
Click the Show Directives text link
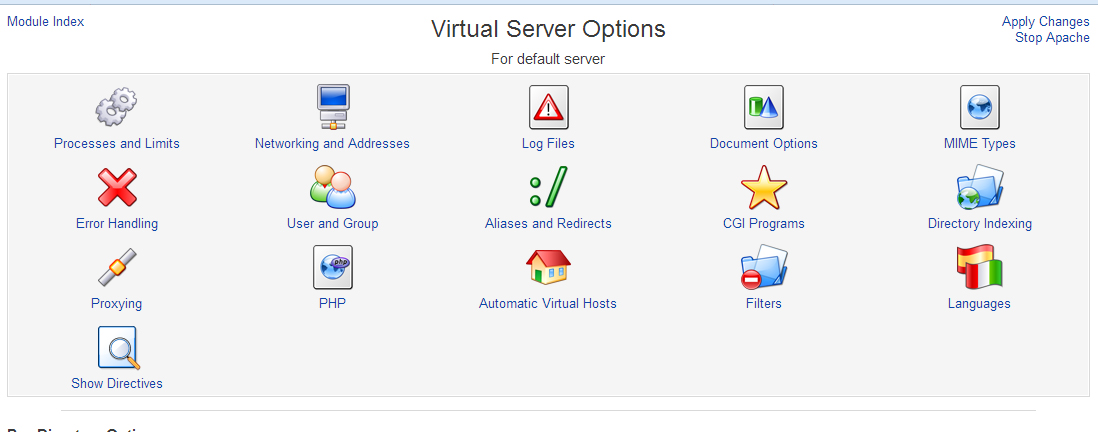tap(117, 384)
